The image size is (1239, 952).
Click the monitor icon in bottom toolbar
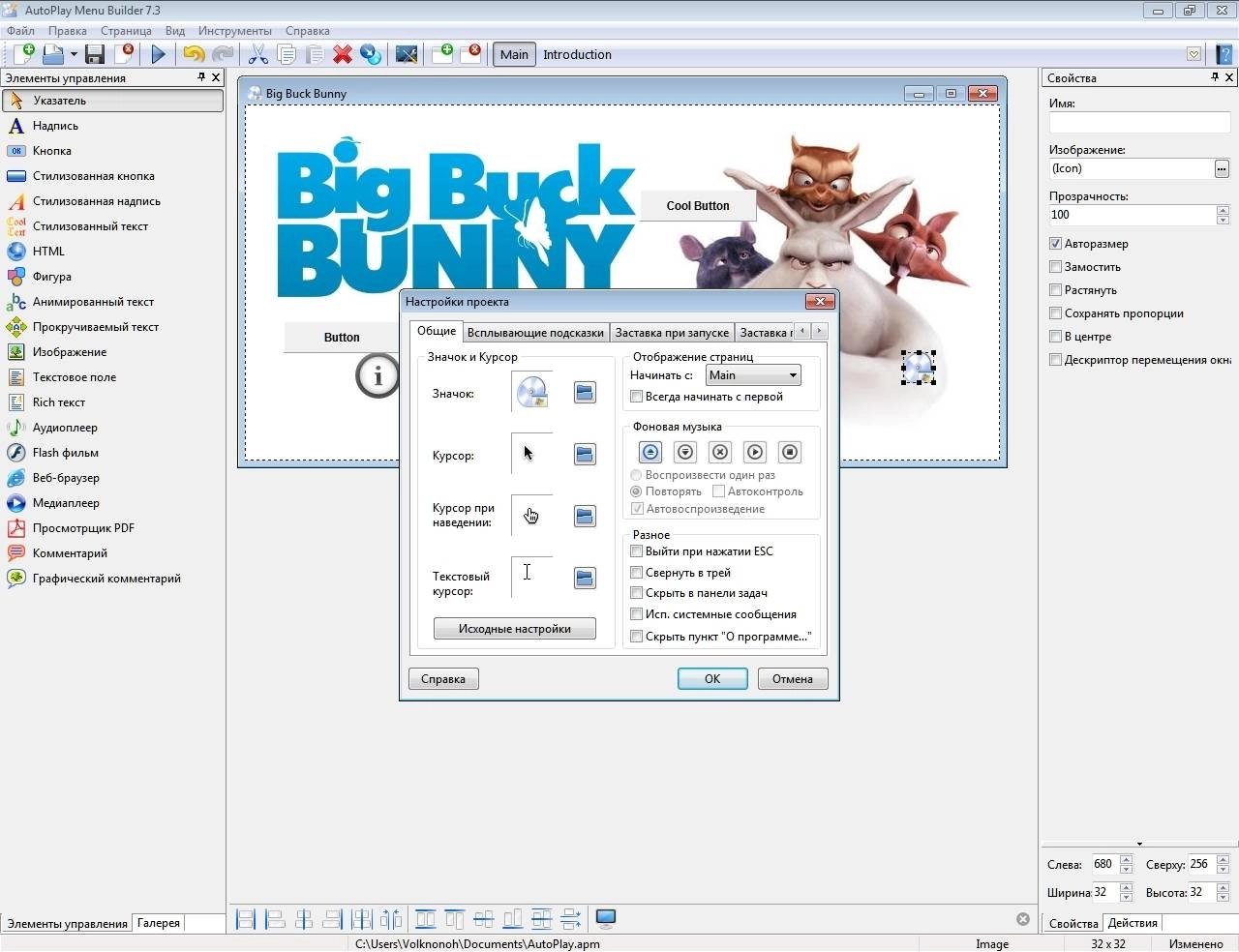coord(606,918)
